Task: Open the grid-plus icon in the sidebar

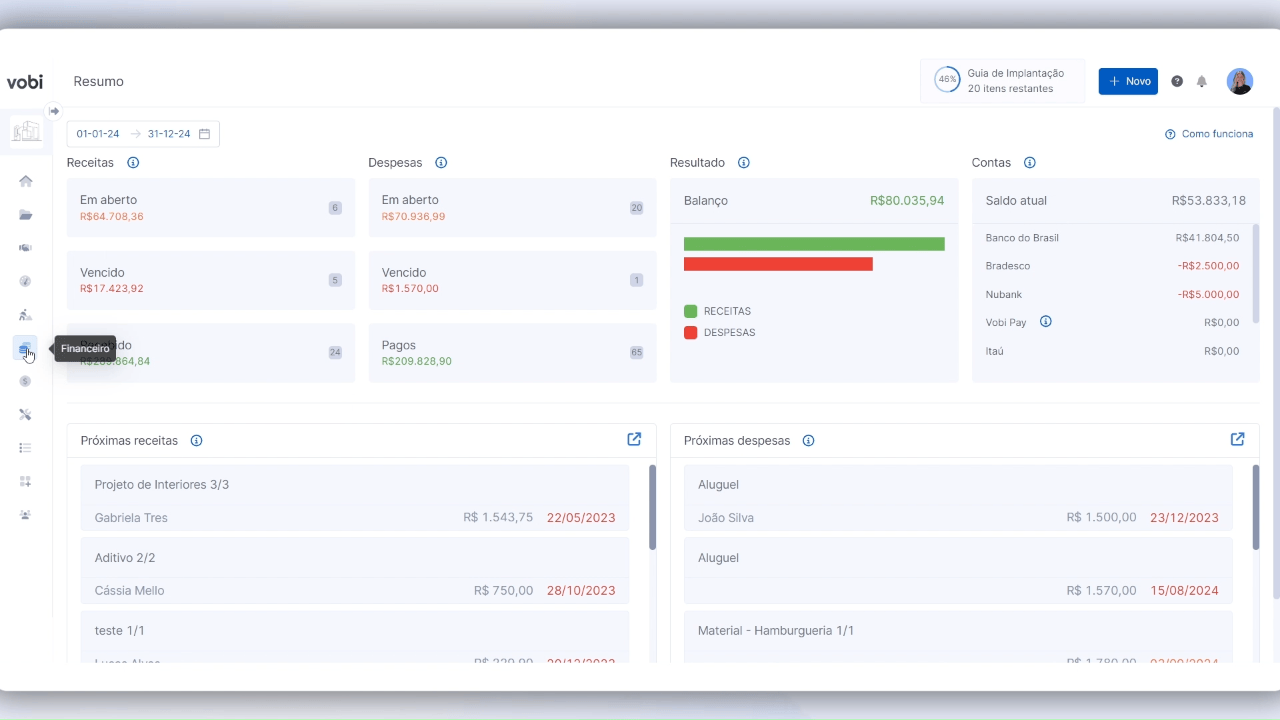Action: pyautogui.click(x=26, y=481)
